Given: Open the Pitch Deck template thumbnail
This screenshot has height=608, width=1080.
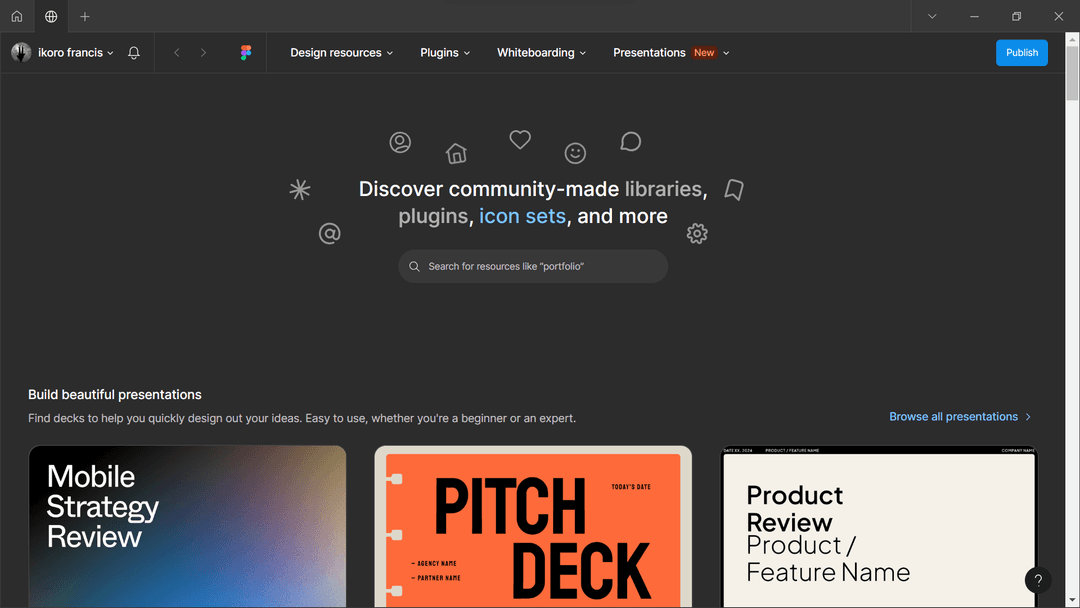Looking at the screenshot, I should 533,526.
